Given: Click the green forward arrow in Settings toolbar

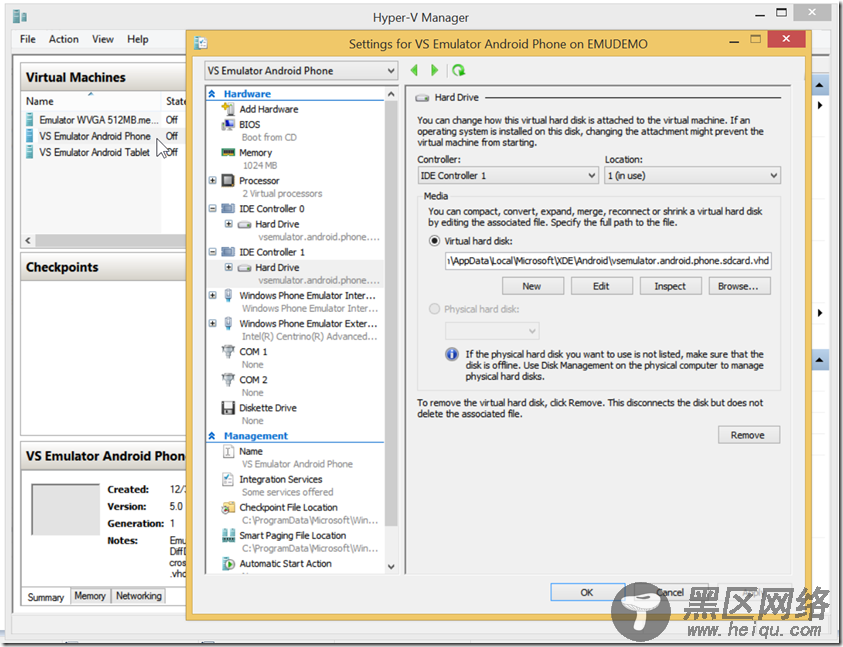Looking at the screenshot, I should click(434, 70).
